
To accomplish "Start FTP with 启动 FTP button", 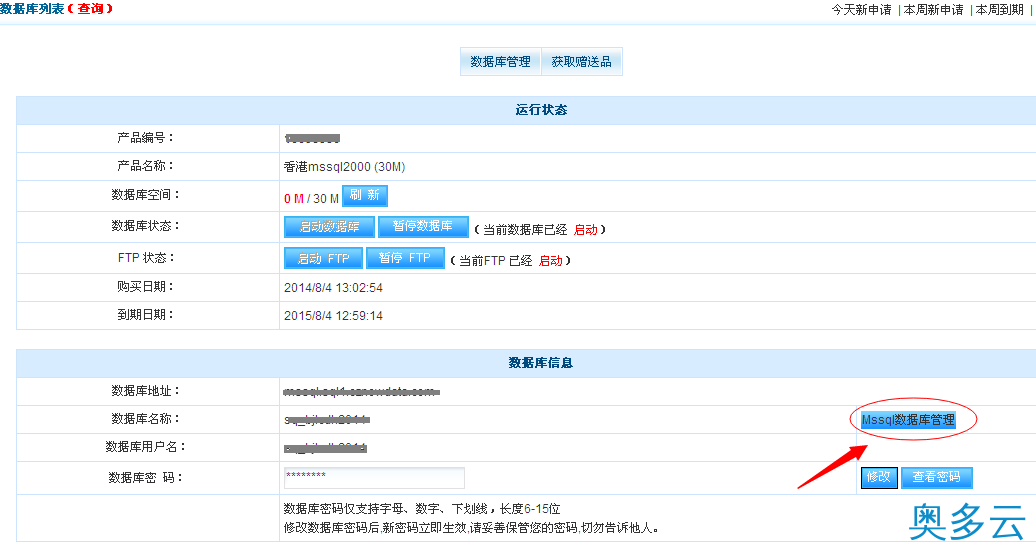I will click(323, 258).
